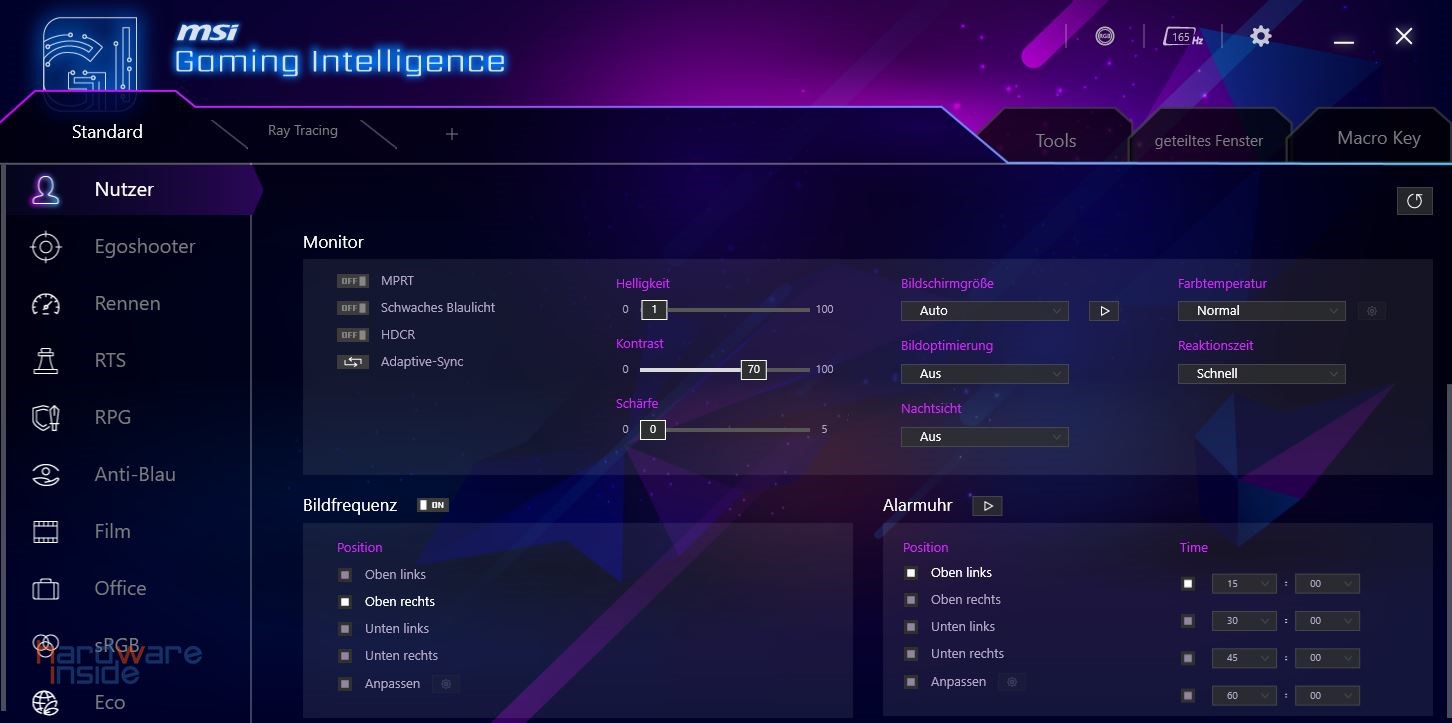This screenshot has width=1452, height=723.
Task: Expand the Reaktionszeit dropdown
Action: coord(1261,374)
